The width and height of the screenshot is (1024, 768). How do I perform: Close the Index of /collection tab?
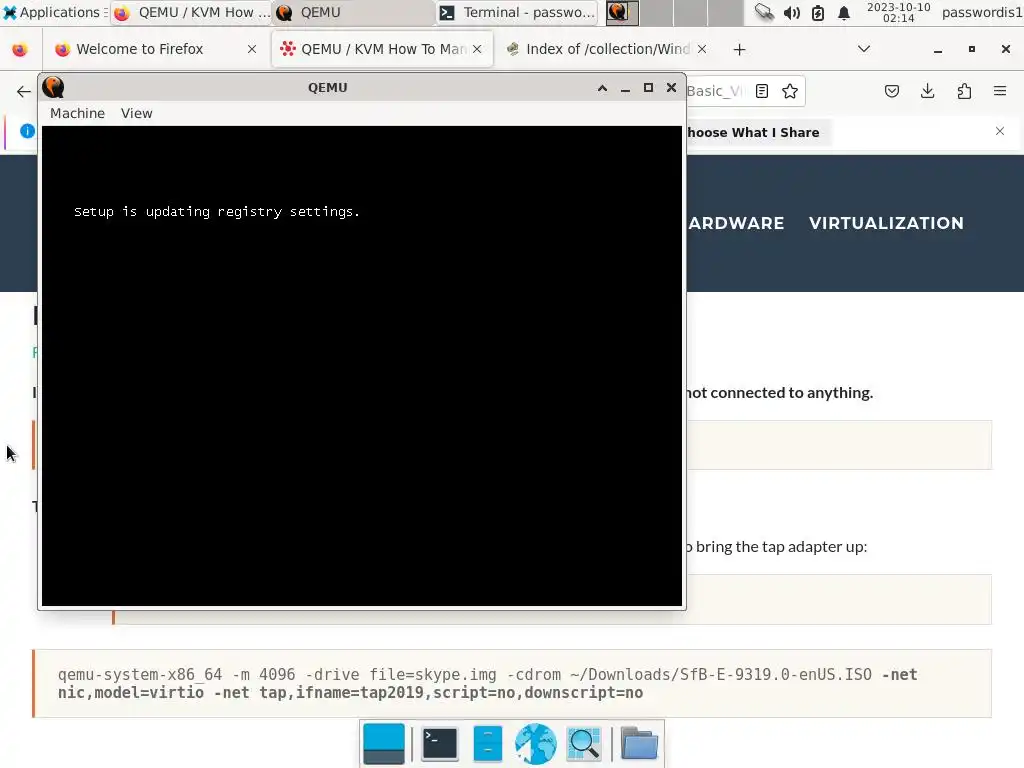pyautogui.click(x=701, y=49)
